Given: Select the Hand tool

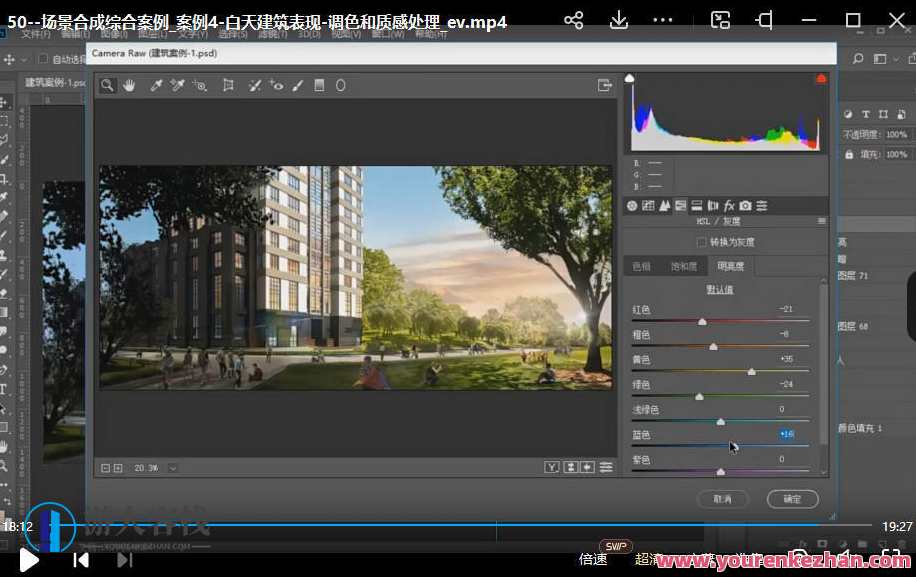Looking at the screenshot, I should coord(129,85).
